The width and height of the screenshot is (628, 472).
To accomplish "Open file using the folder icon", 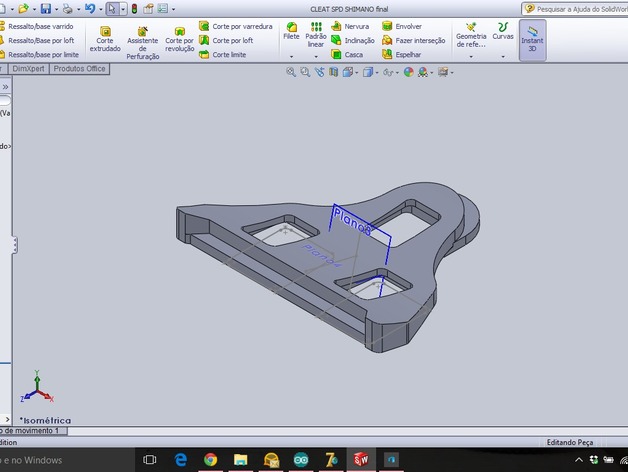I will point(24,8).
